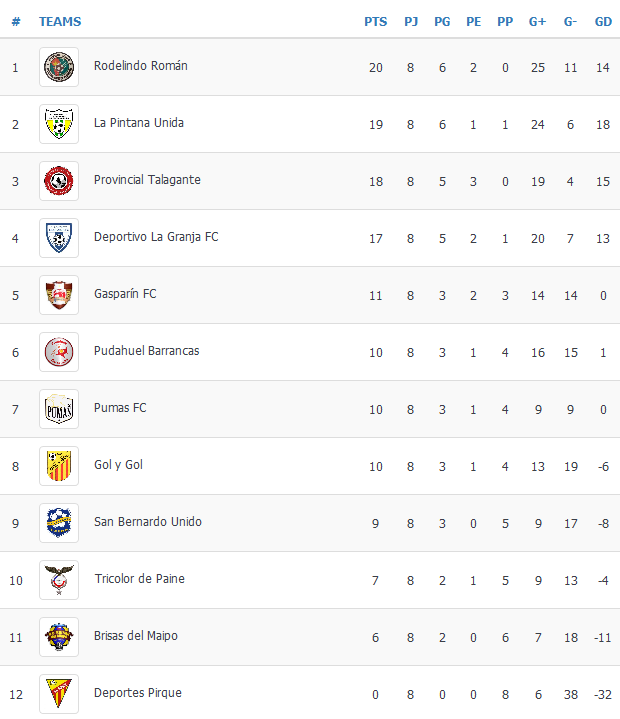Open the Gasparín FC crest
Viewport: 620px width, 719px height.
[x=59, y=295]
